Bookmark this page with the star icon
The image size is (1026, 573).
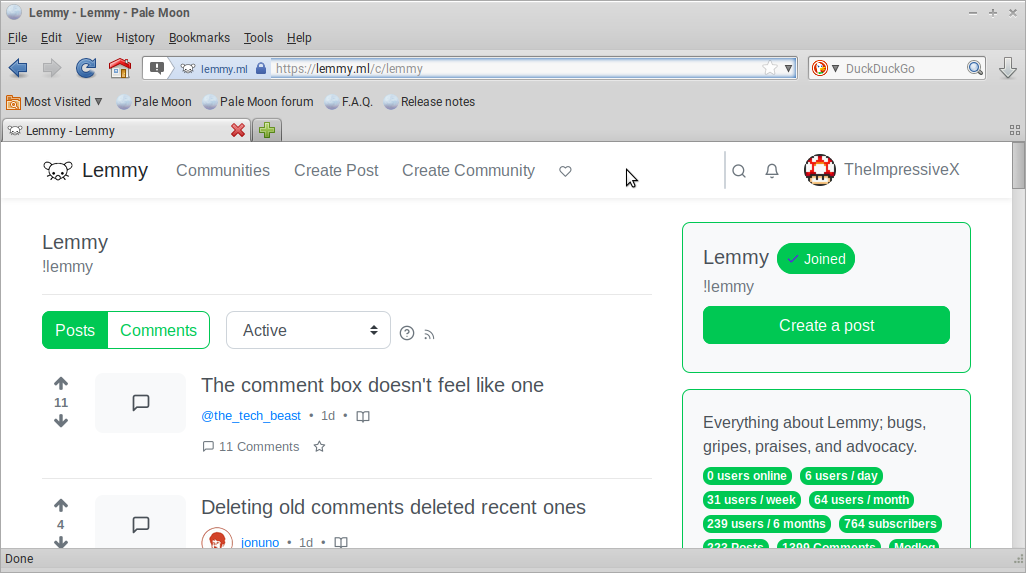pos(770,68)
